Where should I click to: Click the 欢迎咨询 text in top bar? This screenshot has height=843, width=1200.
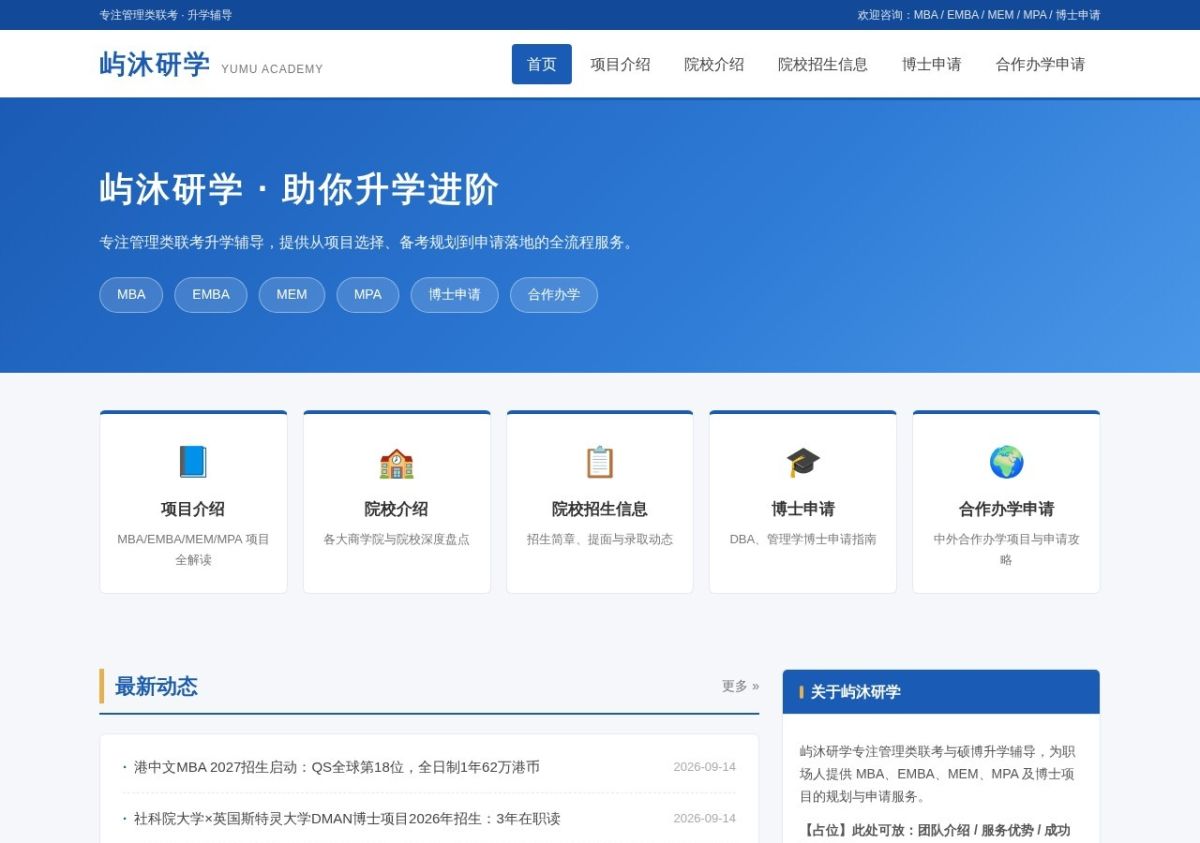[979, 15]
